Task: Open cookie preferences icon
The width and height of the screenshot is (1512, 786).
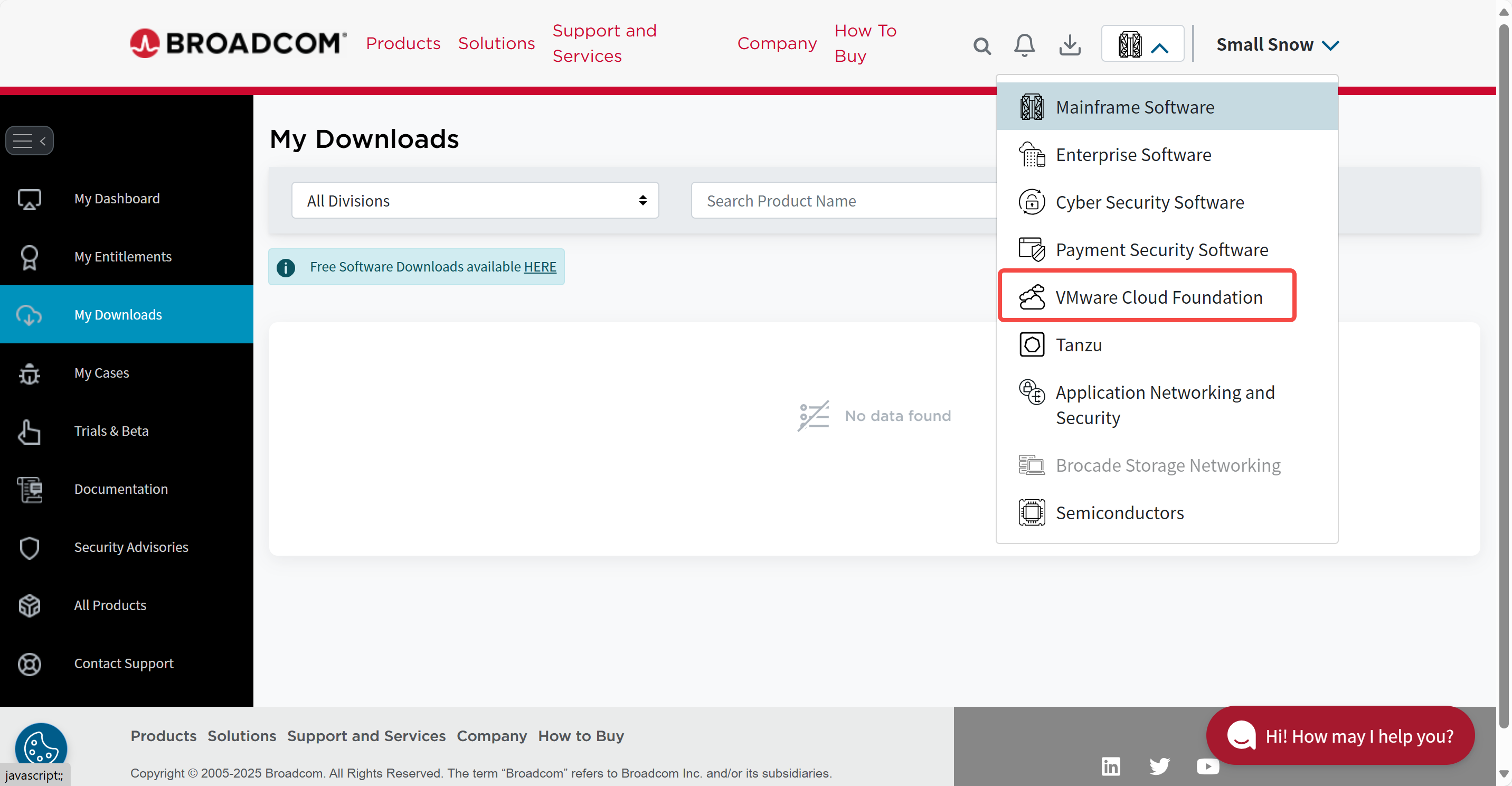Action: point(41,748)
